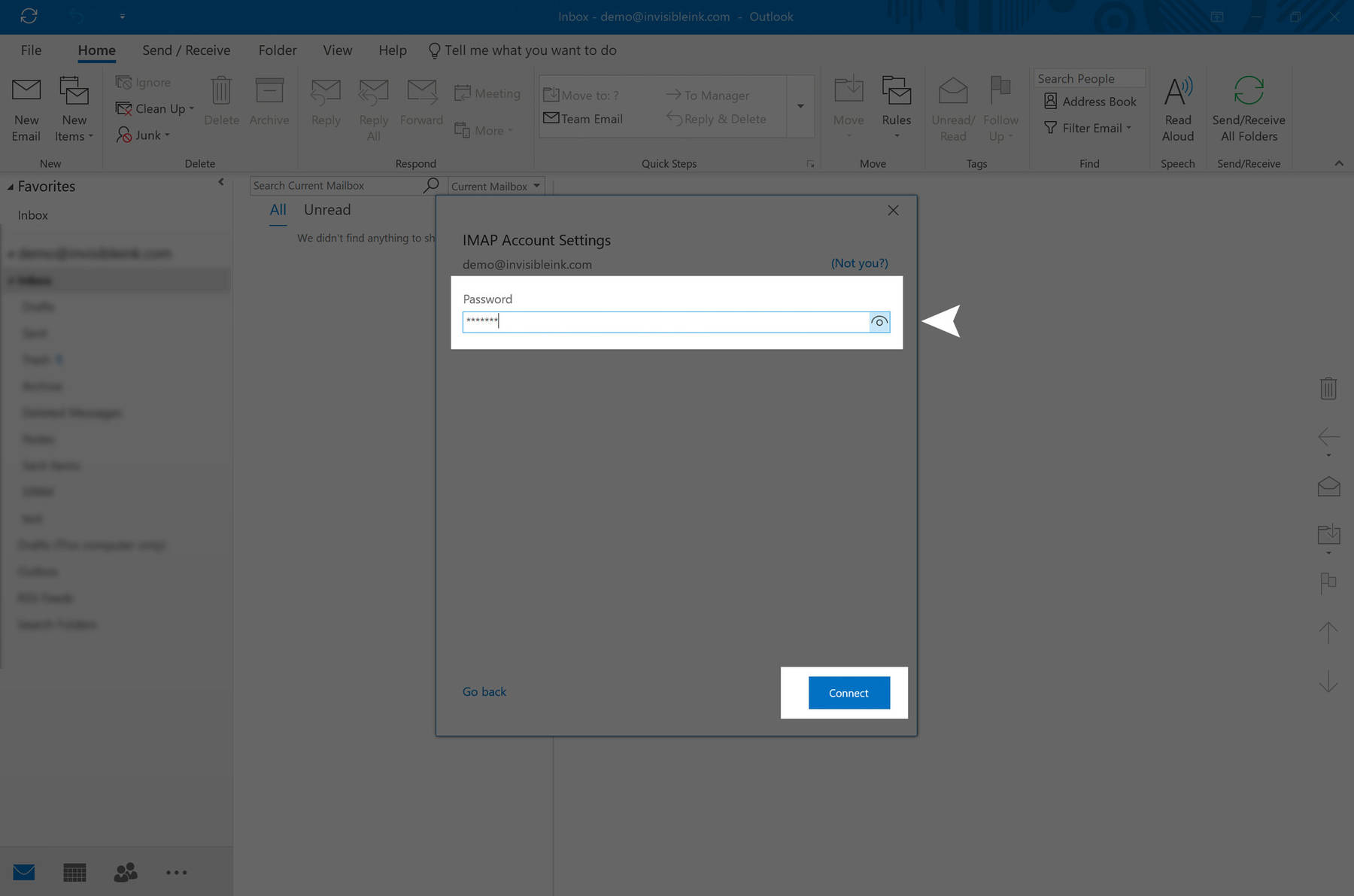Open the Rules dropdown button
Viewport: 1354px width, 896px height.
pyautogui.click(x=896, y=109)
